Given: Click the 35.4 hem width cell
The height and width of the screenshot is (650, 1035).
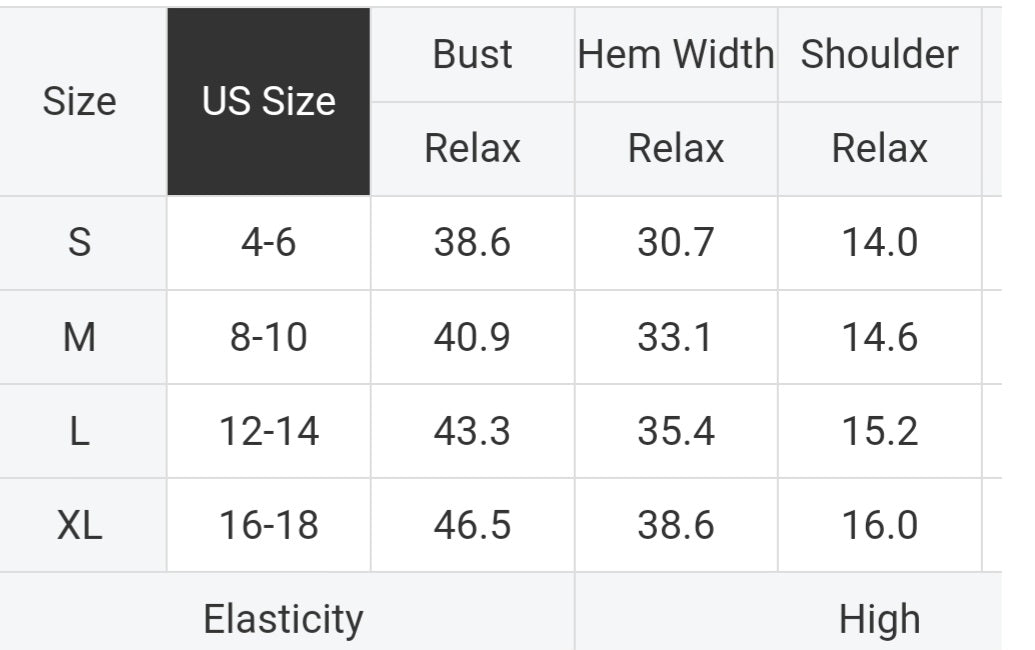Looking at the screenshot, I should pos(676,431).
